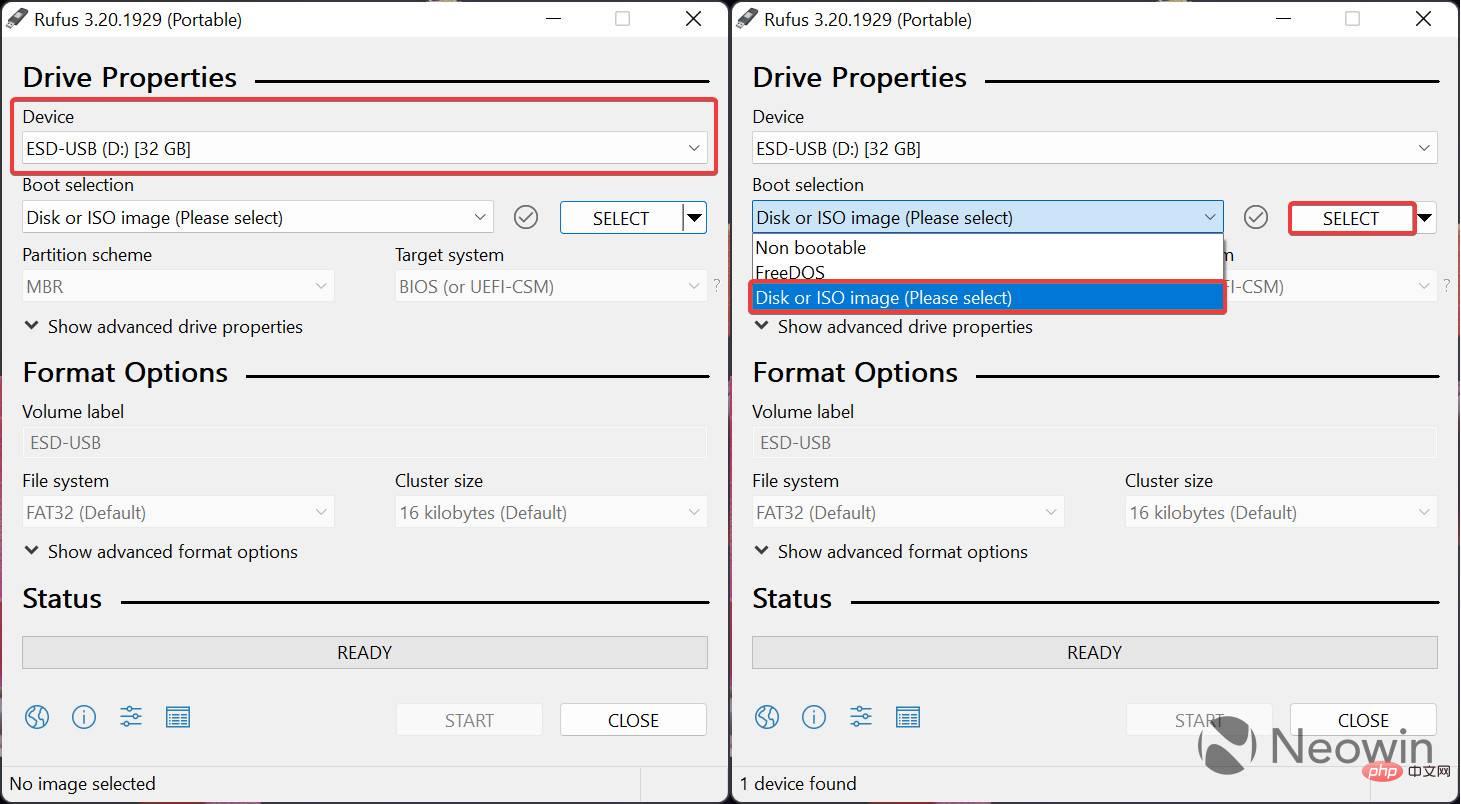
Task: Click CLOSE button in right window
Action: pyautogui.click(x=1363, y=720)
